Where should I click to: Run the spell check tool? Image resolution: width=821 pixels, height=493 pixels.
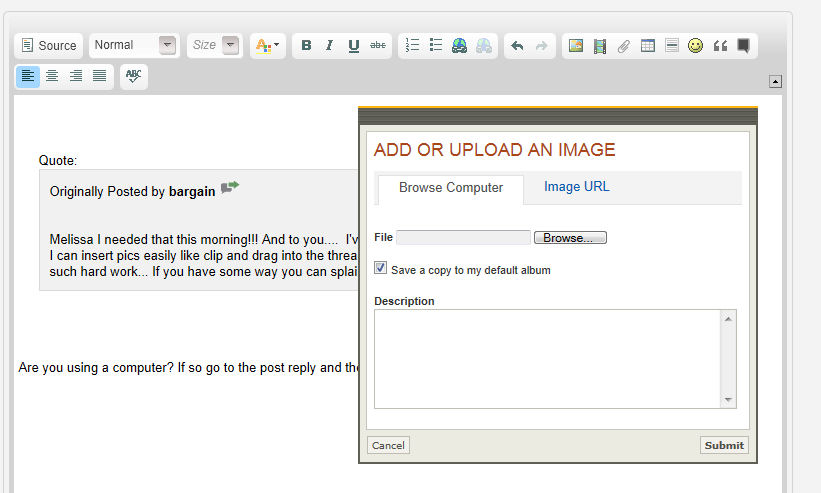(x=134, y=76)
